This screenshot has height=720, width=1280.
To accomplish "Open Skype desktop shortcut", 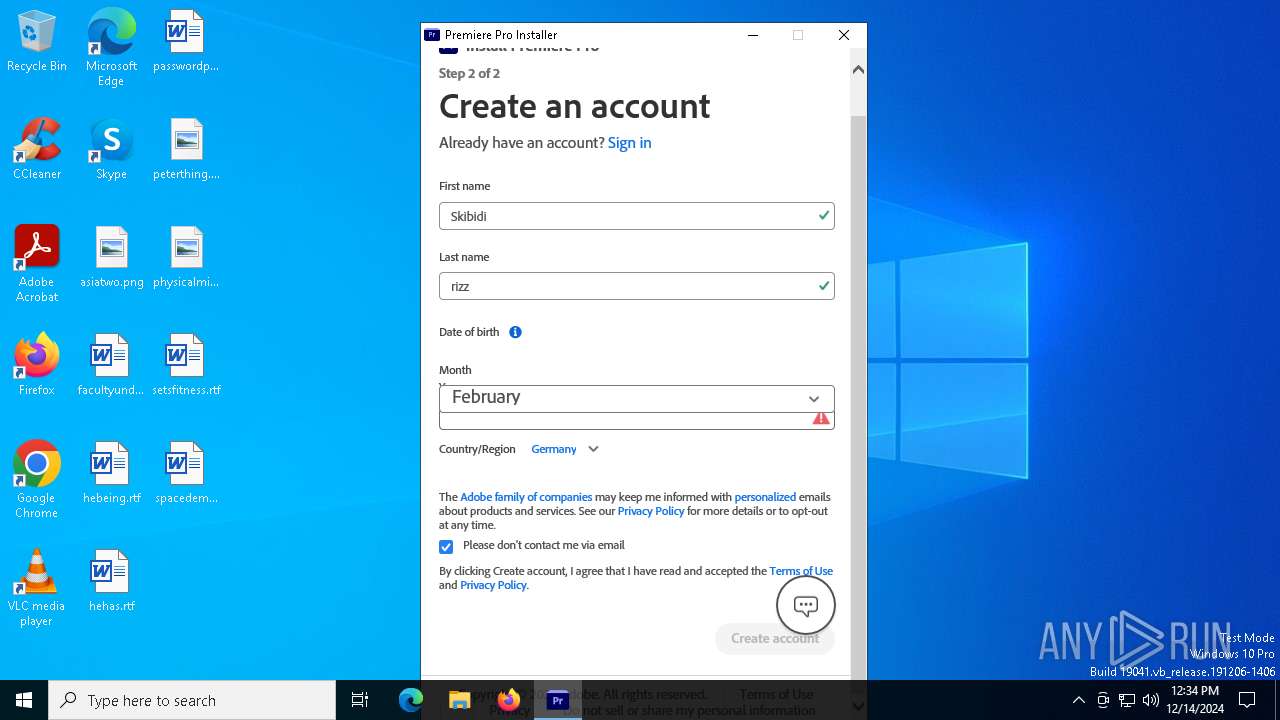I will click(x=111, y=150).
